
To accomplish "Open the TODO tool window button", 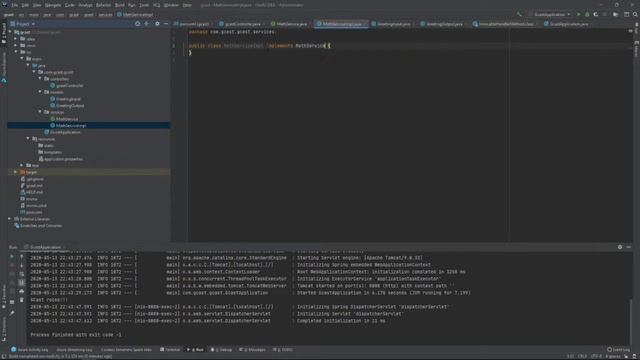I will pos(282,350).
